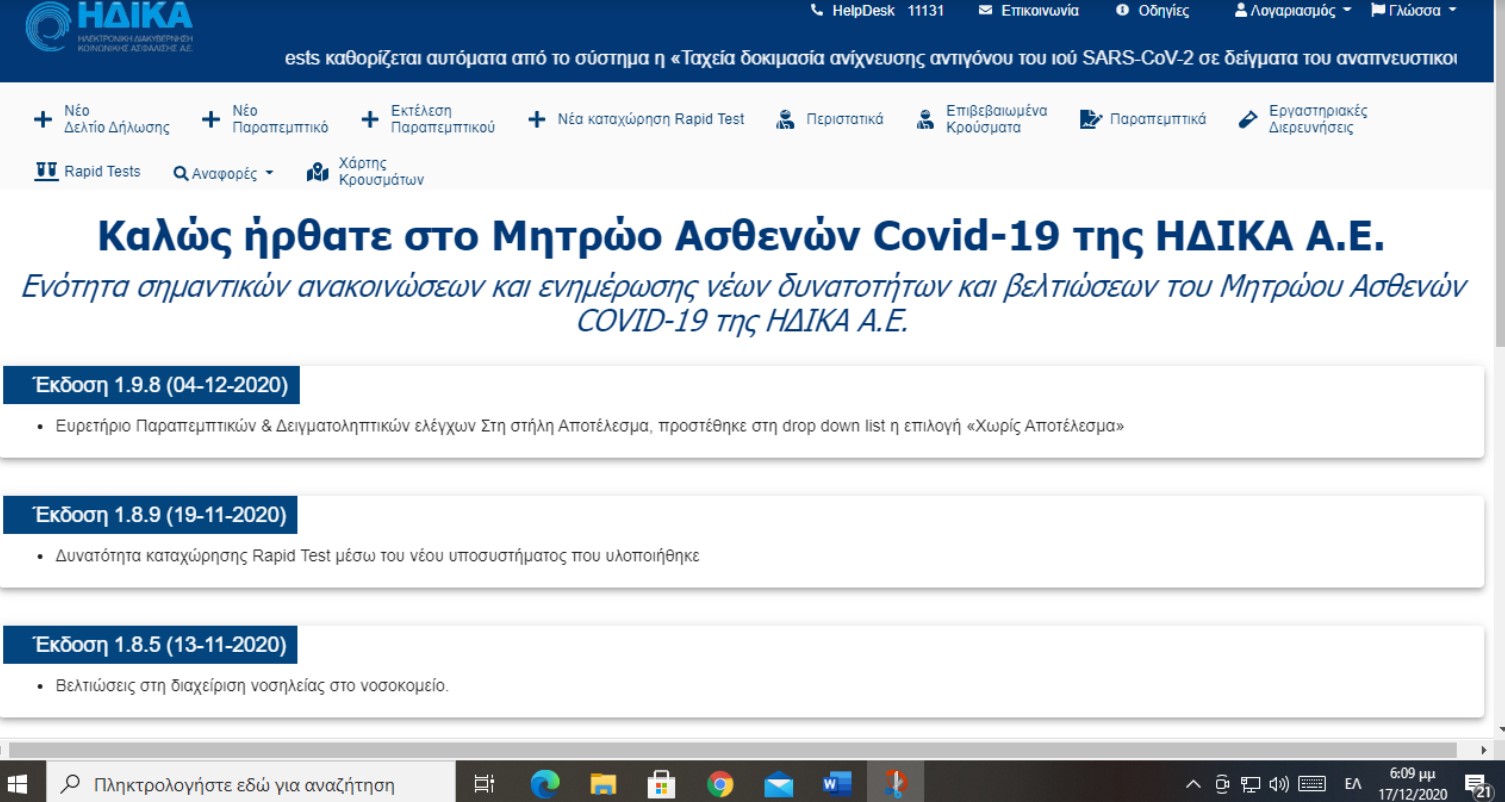Click the ΗΔΙΚΑ logo
This screenshot has width=1505, height=802.
tap(110, 27)
